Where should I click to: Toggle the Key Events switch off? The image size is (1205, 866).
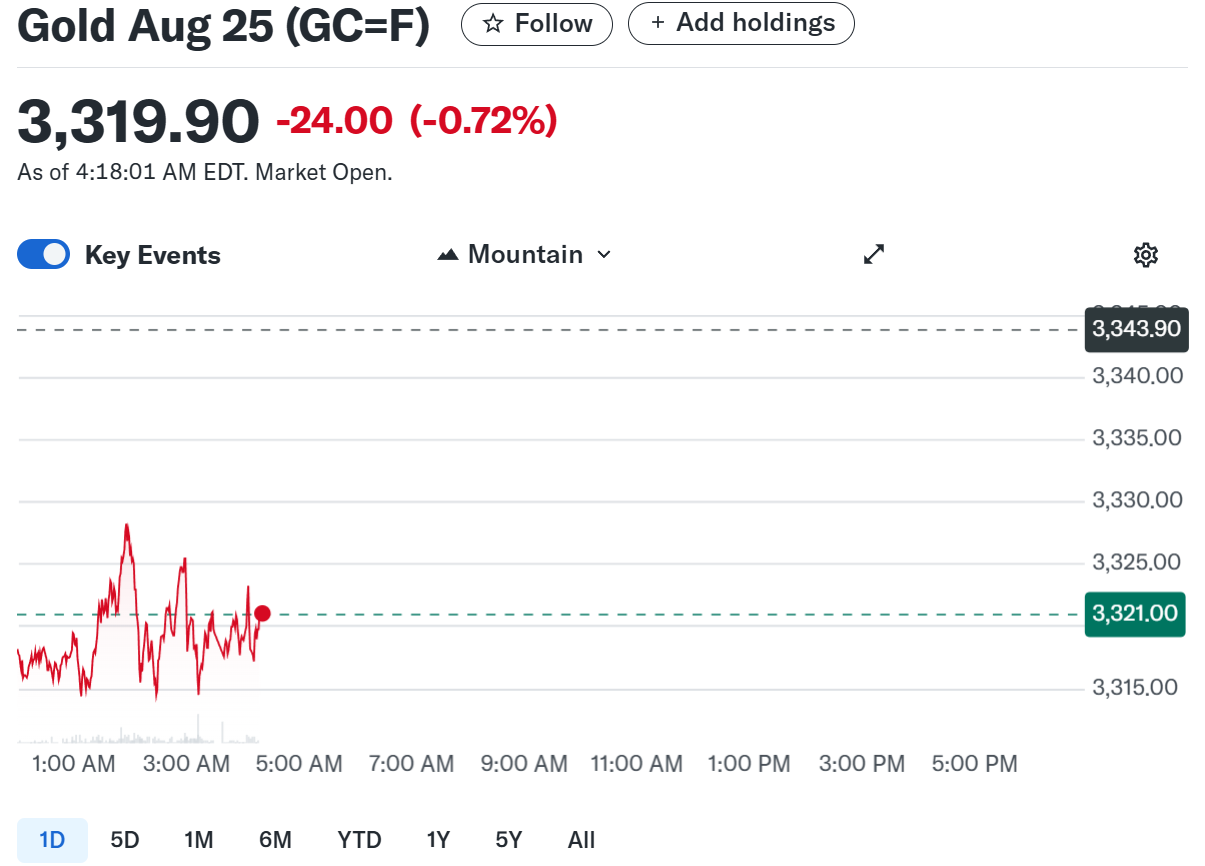(x=44, y=255)
